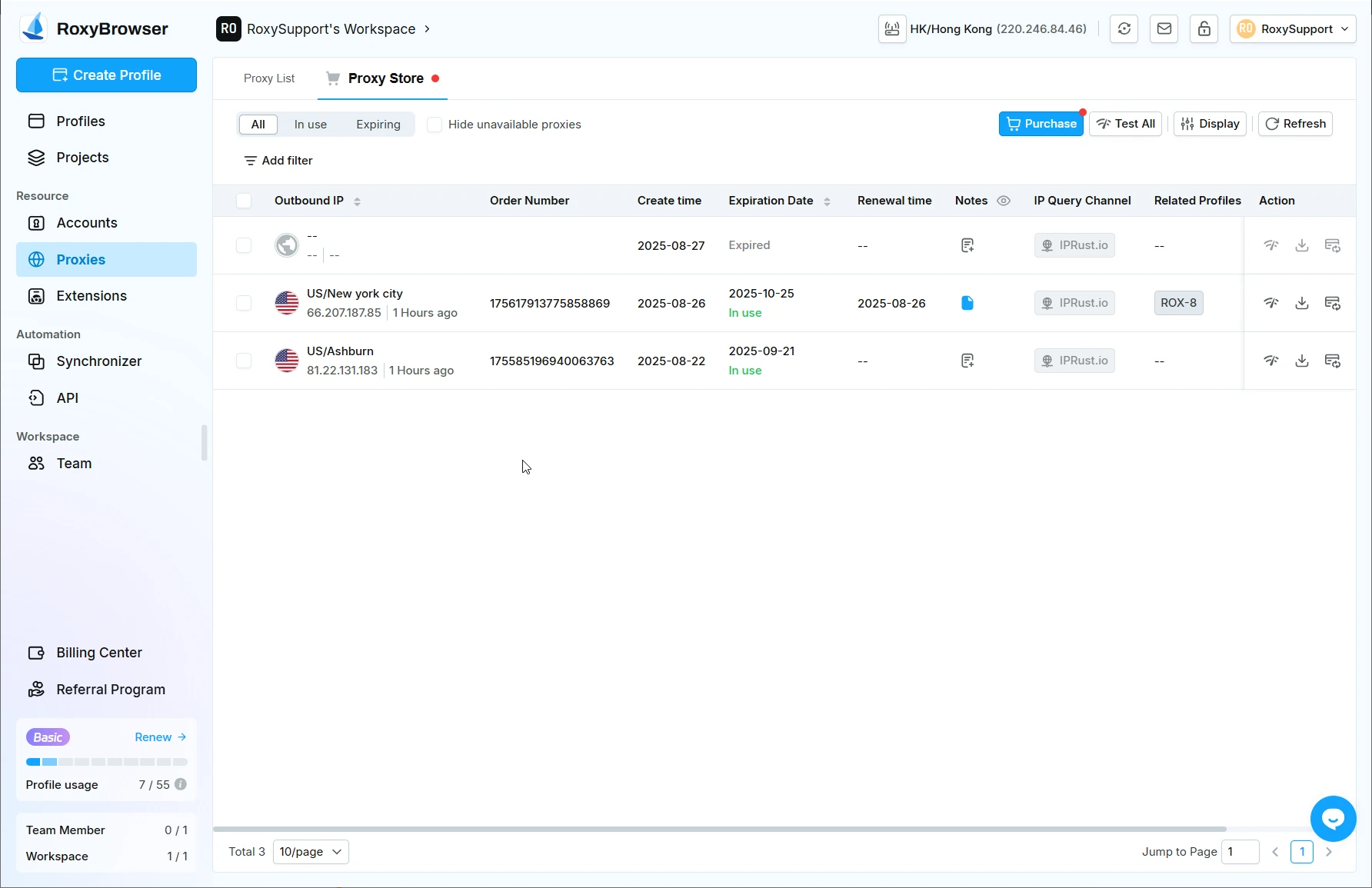
Task: Click download icon in US/Ashburn row
Action: pyautogui.click(x=1301, y=361)
